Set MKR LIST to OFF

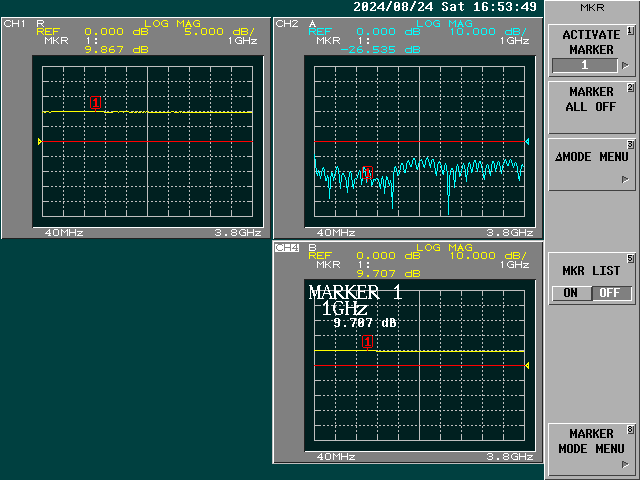coord(608,293)
